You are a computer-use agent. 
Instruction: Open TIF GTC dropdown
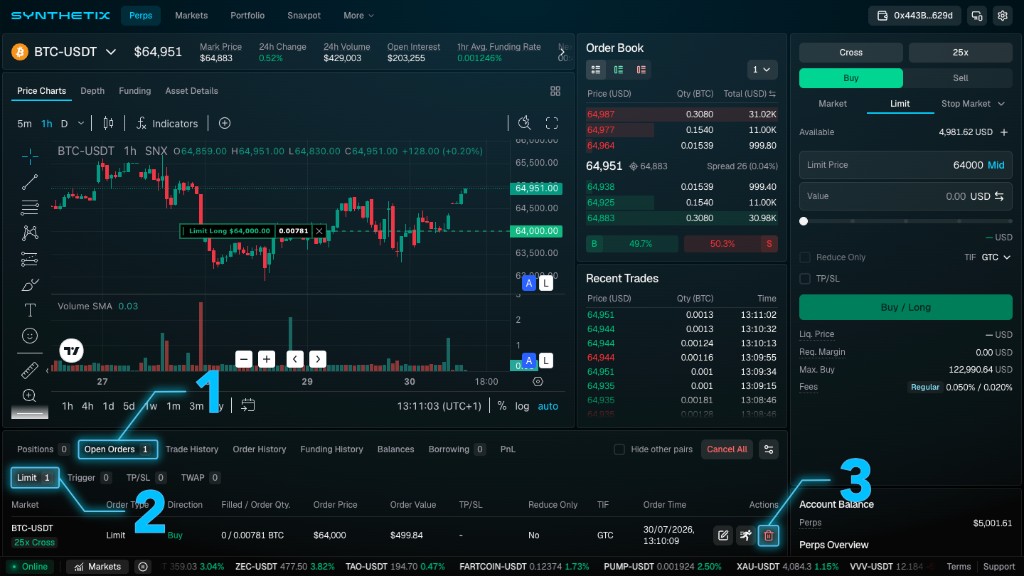[996, 257]
